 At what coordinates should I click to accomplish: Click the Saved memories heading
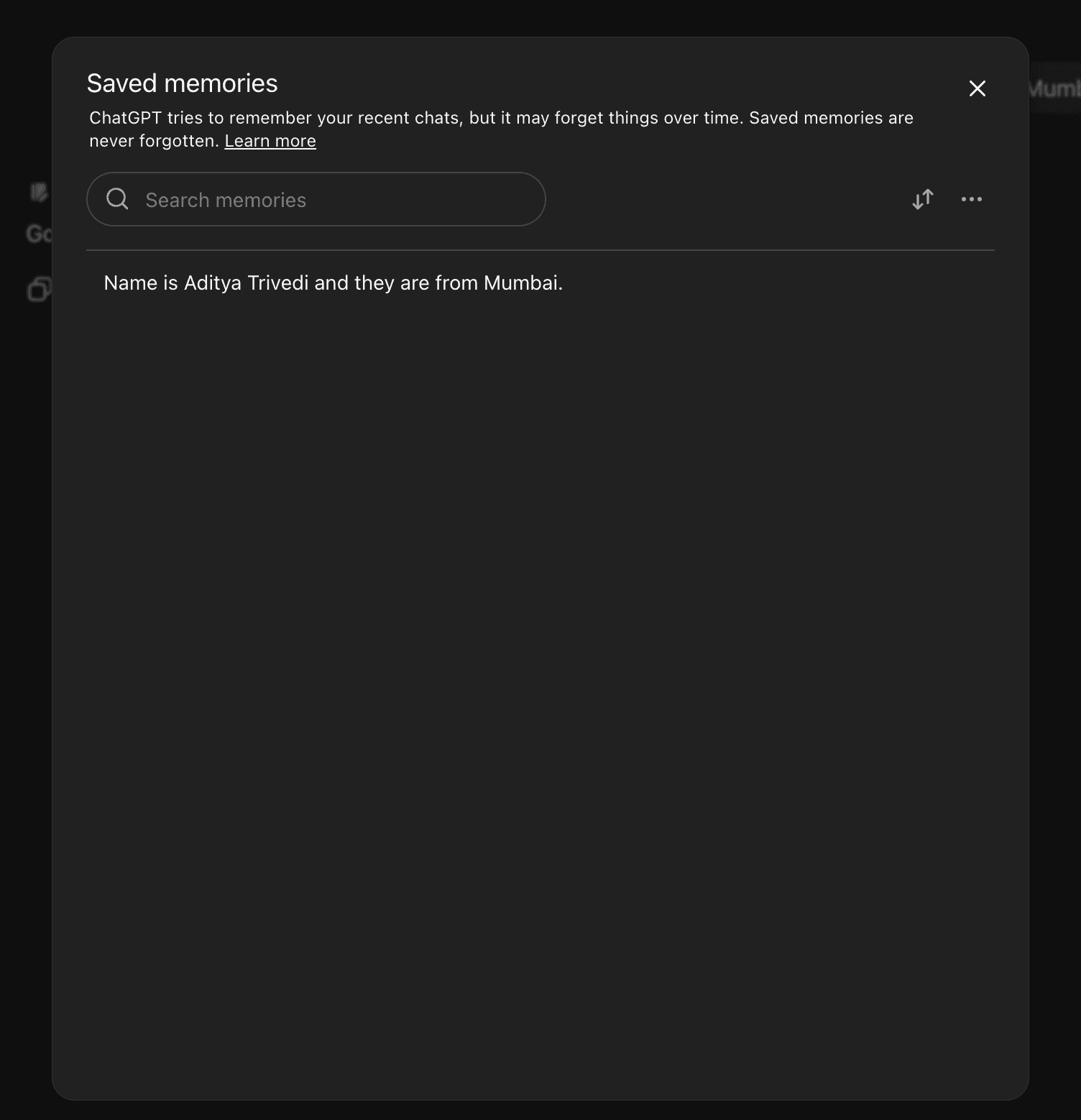point(182,83)
